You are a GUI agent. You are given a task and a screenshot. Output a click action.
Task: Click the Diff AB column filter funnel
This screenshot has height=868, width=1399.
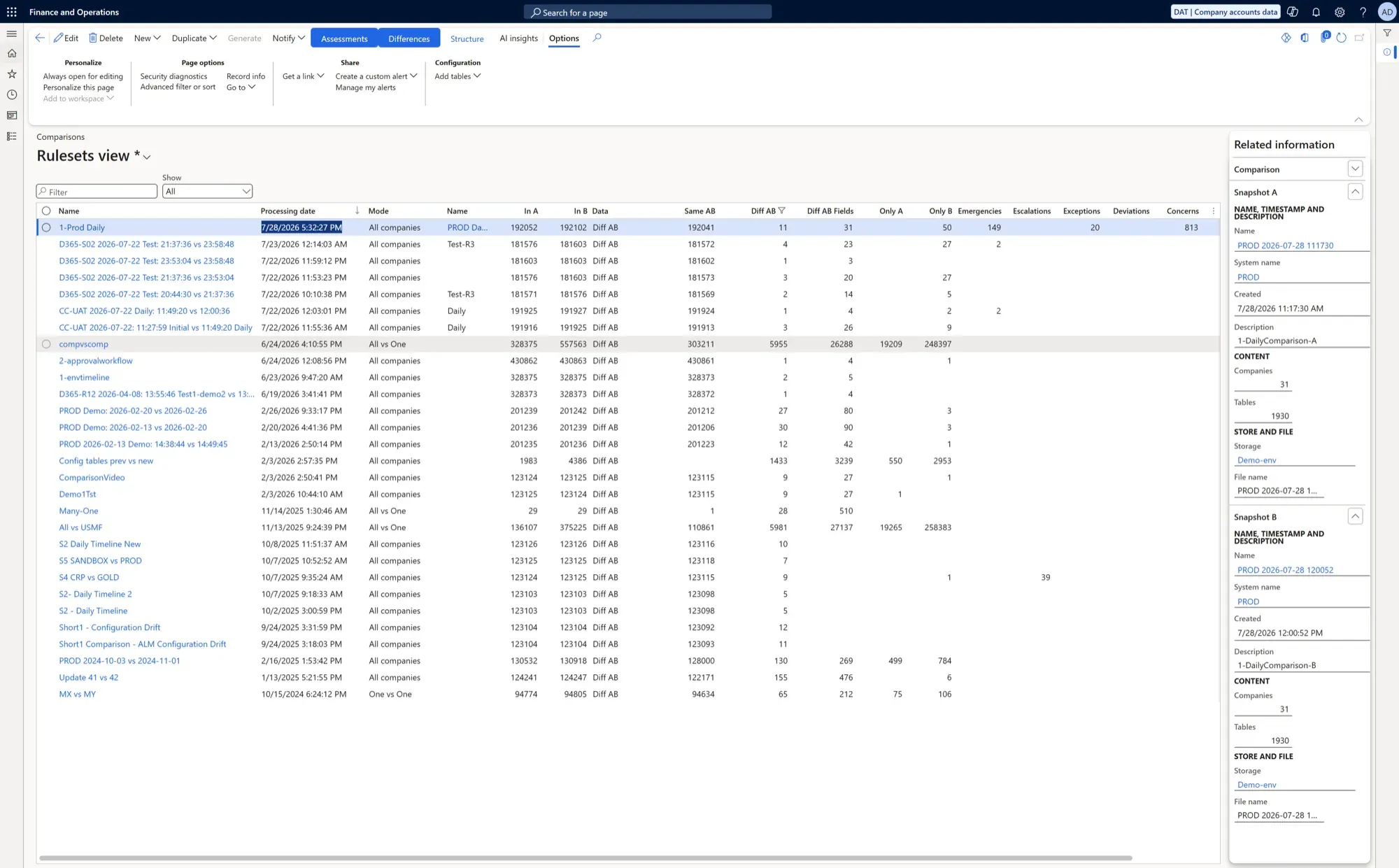click(x=782, y=211)
